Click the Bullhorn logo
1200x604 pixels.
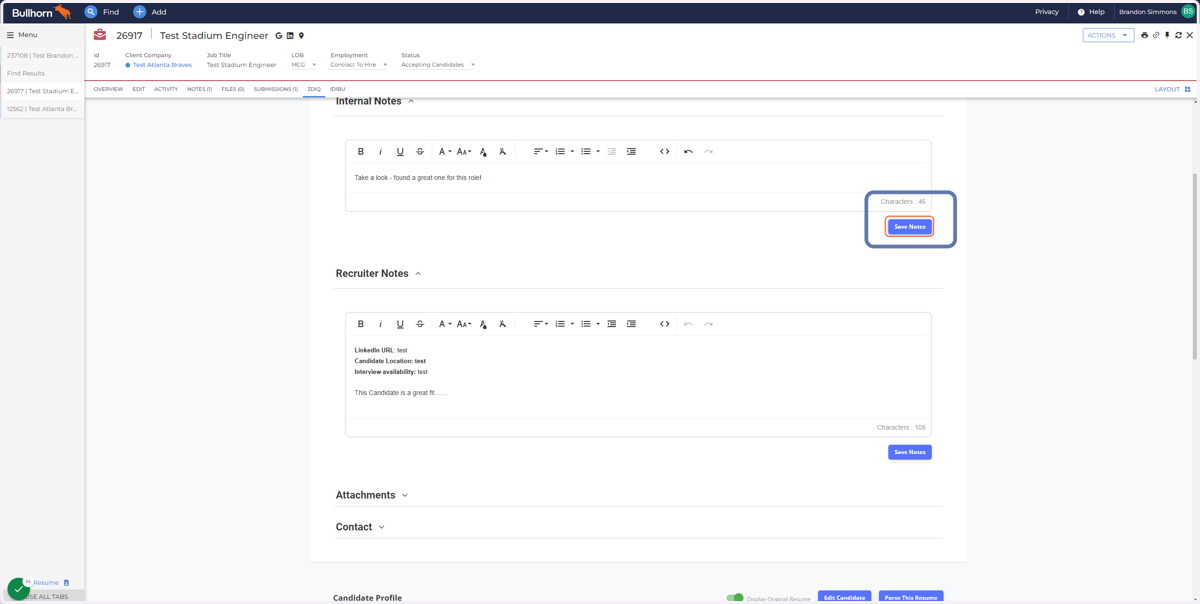coord(41,12)
